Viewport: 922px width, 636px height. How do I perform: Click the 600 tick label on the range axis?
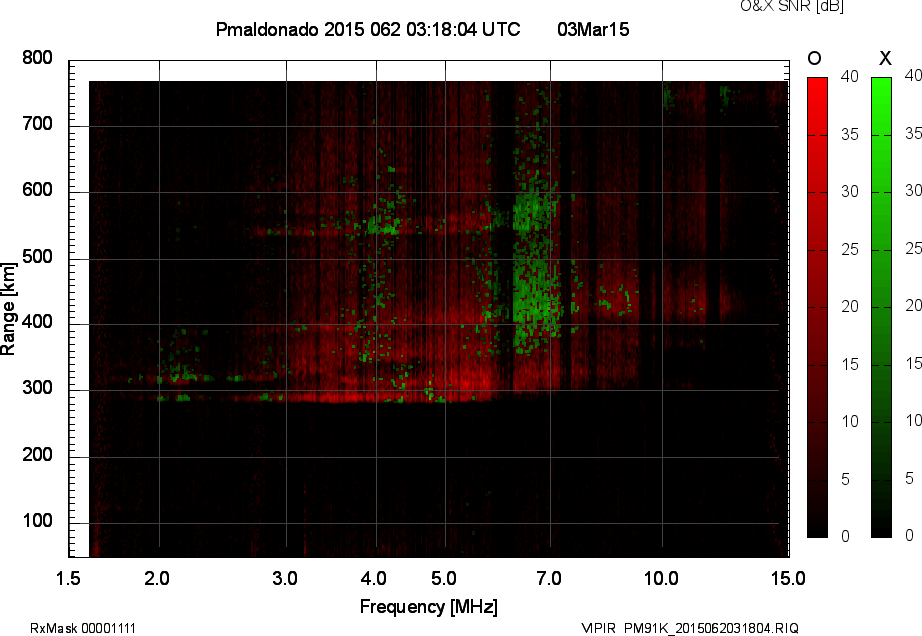37,190
